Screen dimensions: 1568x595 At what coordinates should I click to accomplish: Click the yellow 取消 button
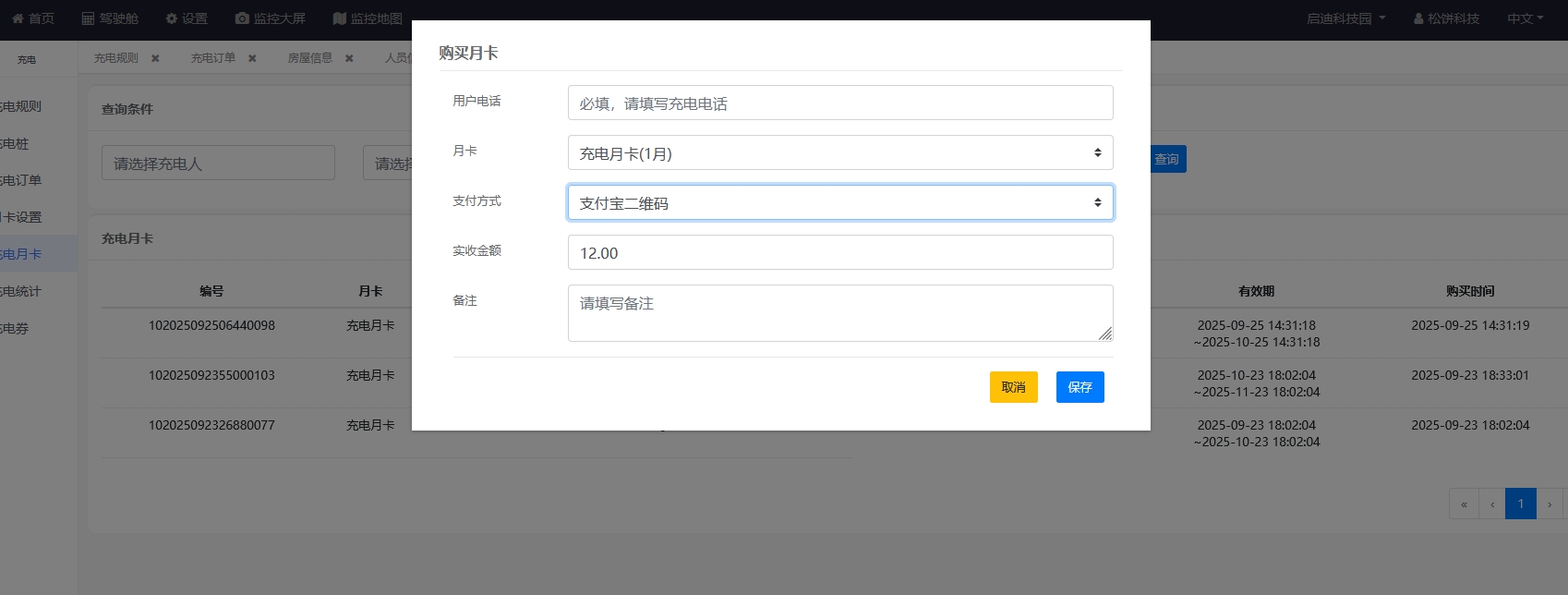pyautogui.click(x=1013, y=387)
